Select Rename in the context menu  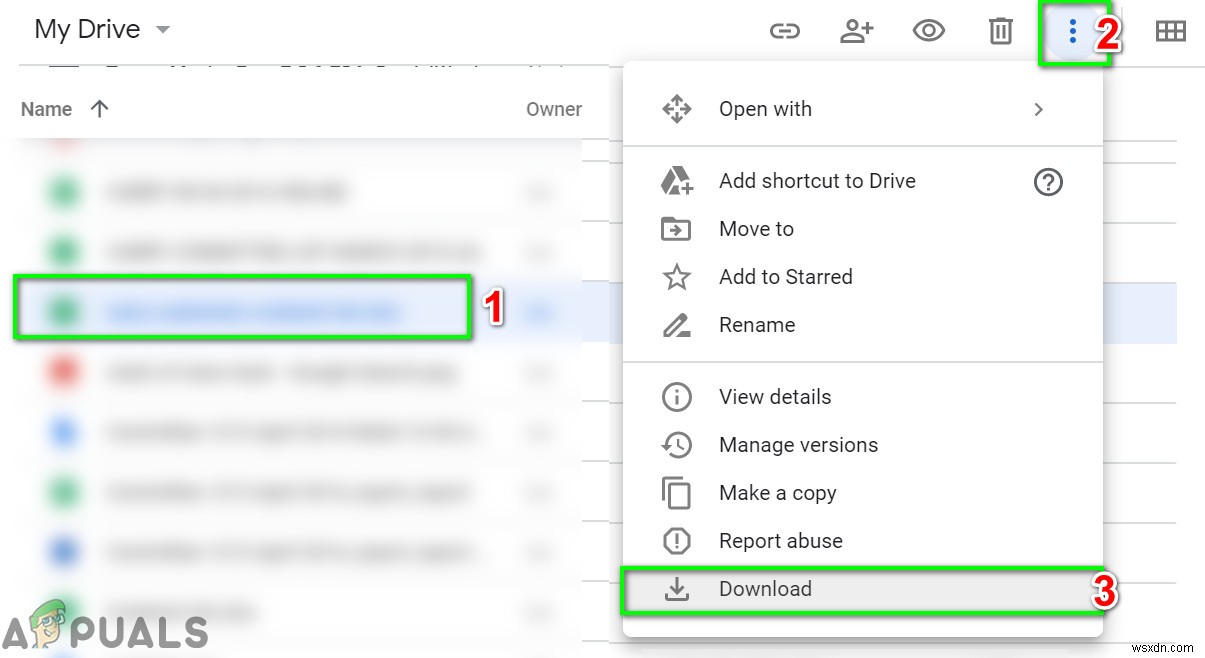757,325
